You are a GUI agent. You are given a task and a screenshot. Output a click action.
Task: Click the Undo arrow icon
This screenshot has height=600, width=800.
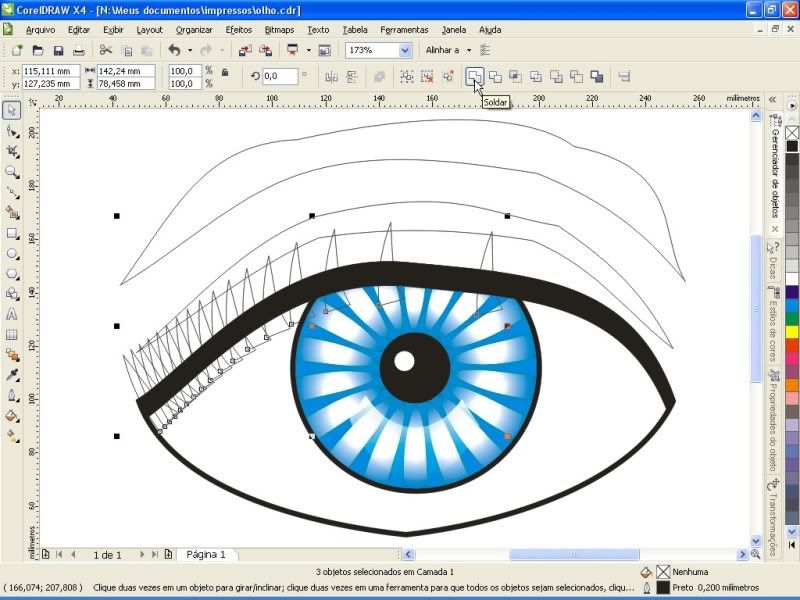tap(174, 50)
